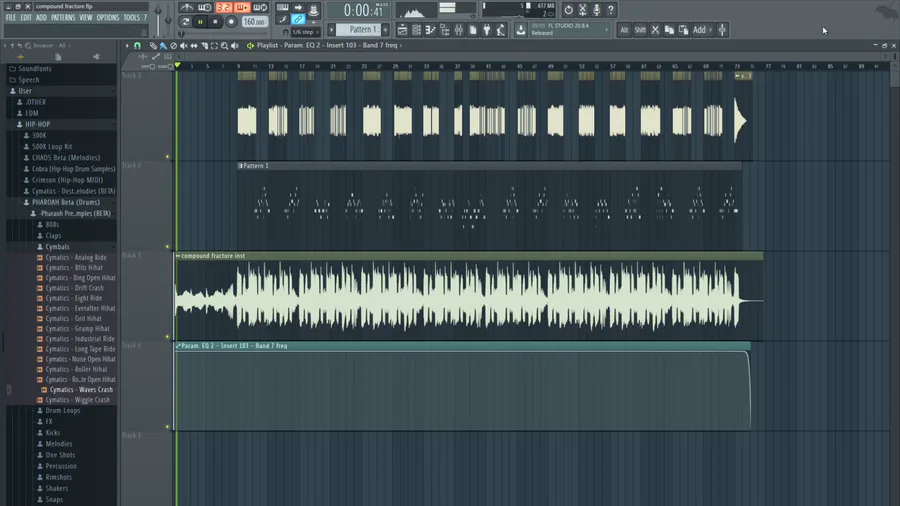Open the plugin picker plug icon

pyautogui.click(x=487, y=30)
